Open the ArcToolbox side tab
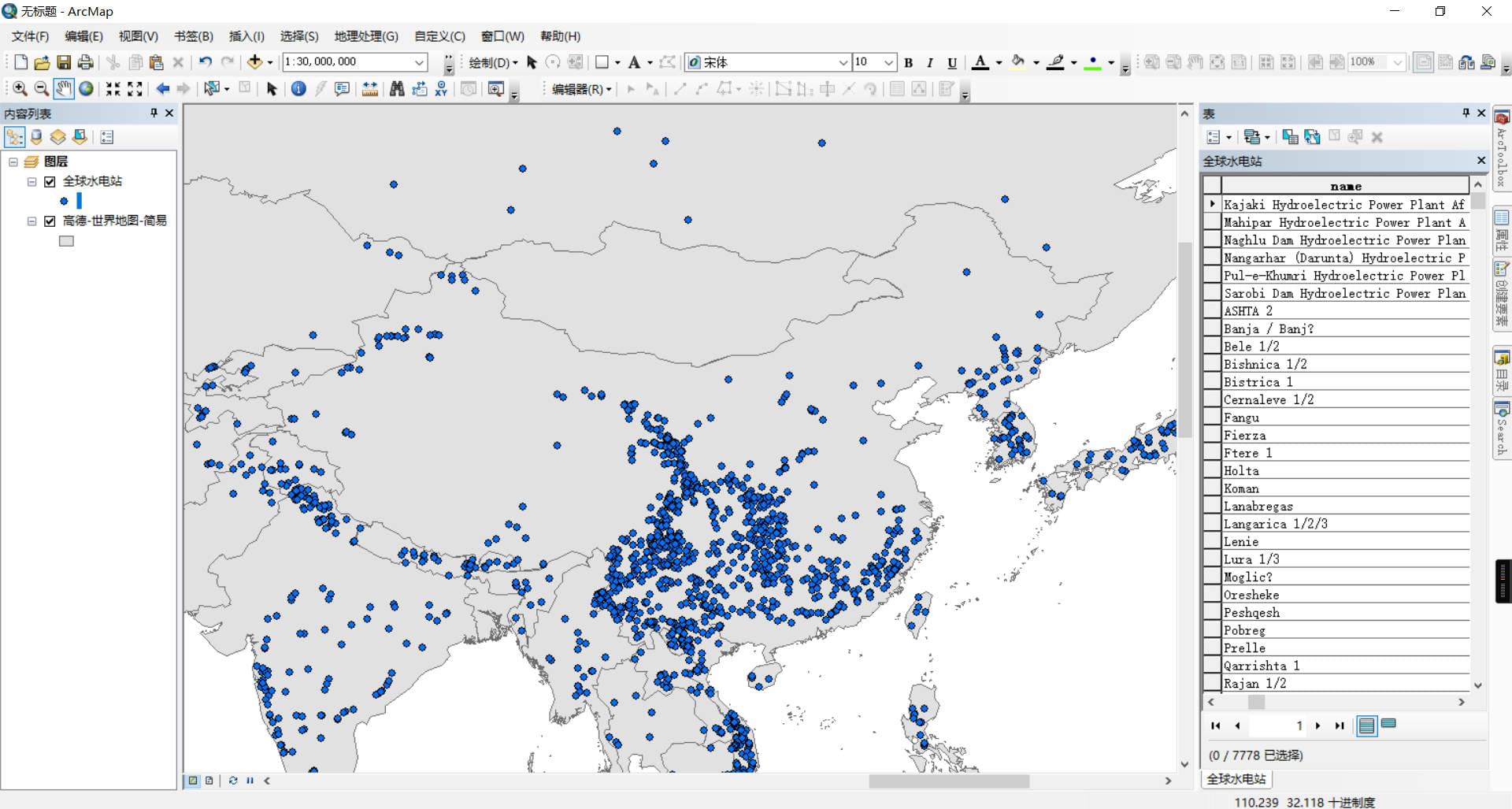The image size is (1512, 809). click(1502, 150)
